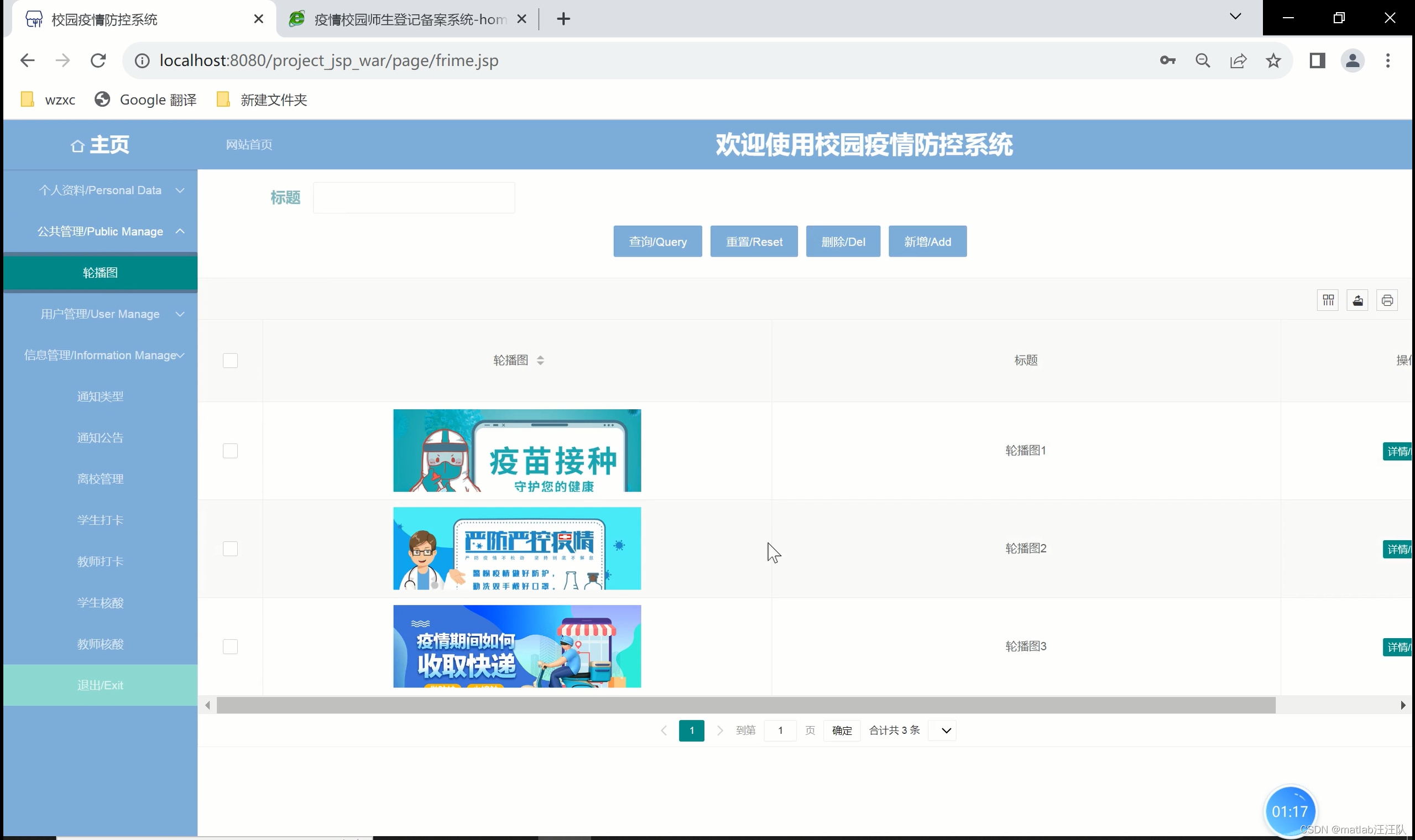
Task: Sort by the 轮播图 column arrows
Action: pos(541,361)
